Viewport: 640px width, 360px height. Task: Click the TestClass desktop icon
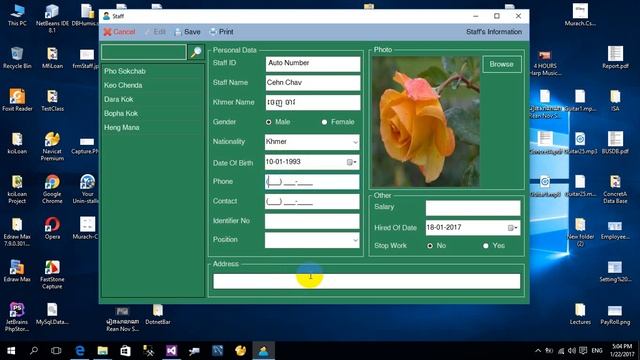click(x=52, y=100)
